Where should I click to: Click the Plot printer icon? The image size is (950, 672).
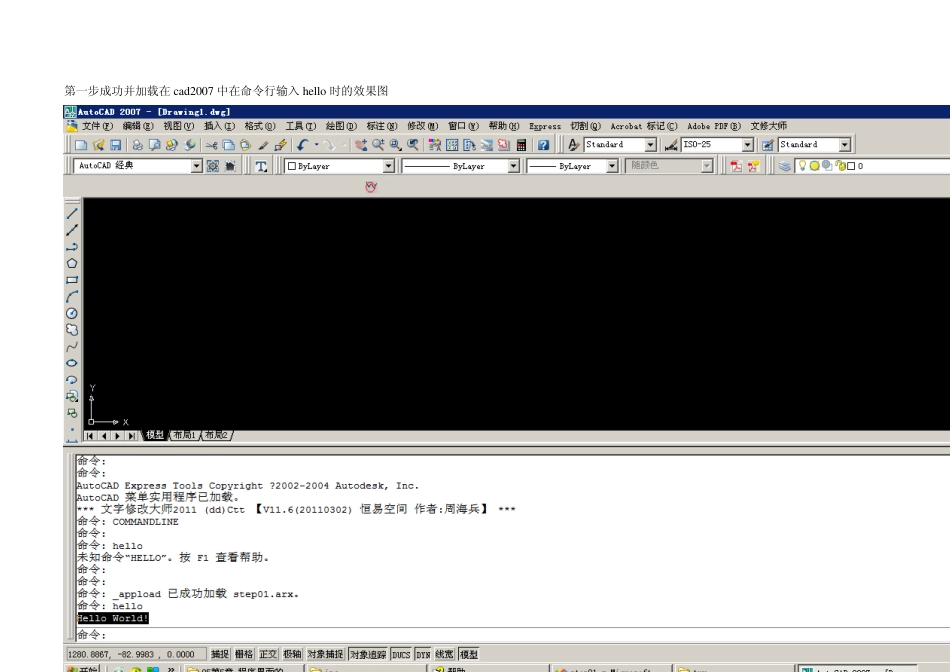tap(138, 145)
